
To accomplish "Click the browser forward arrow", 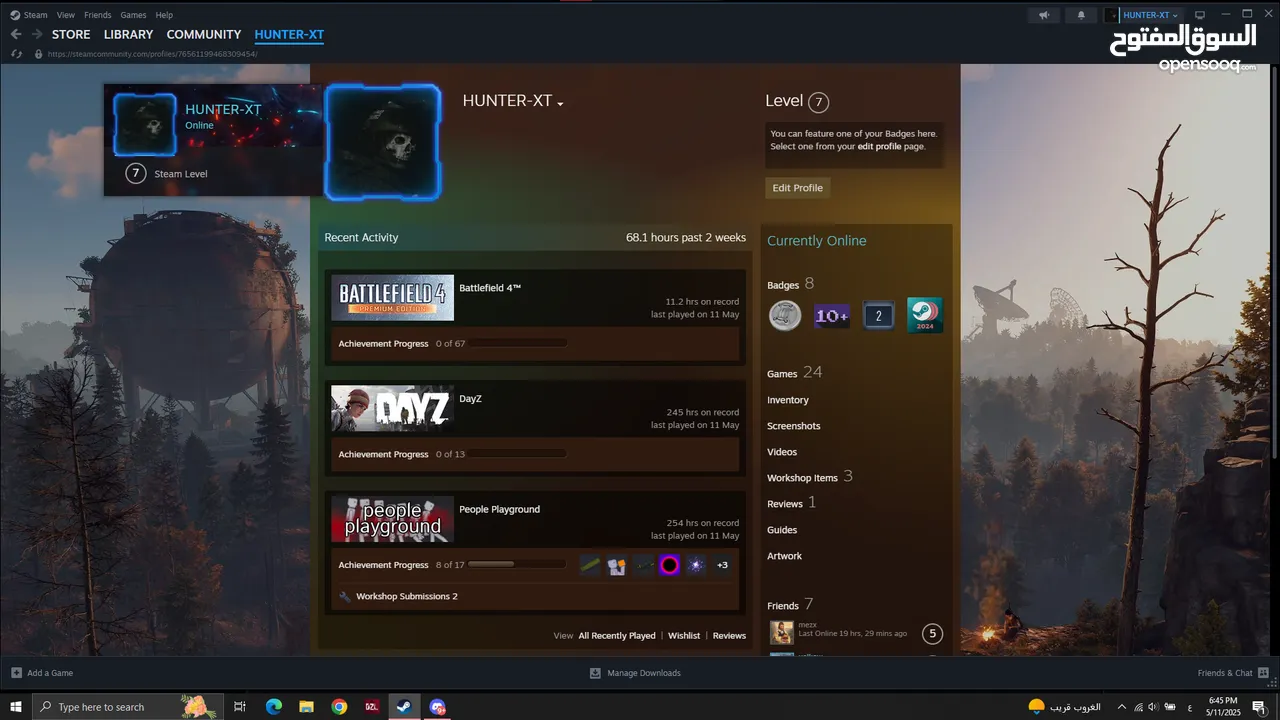I will 37,34.
